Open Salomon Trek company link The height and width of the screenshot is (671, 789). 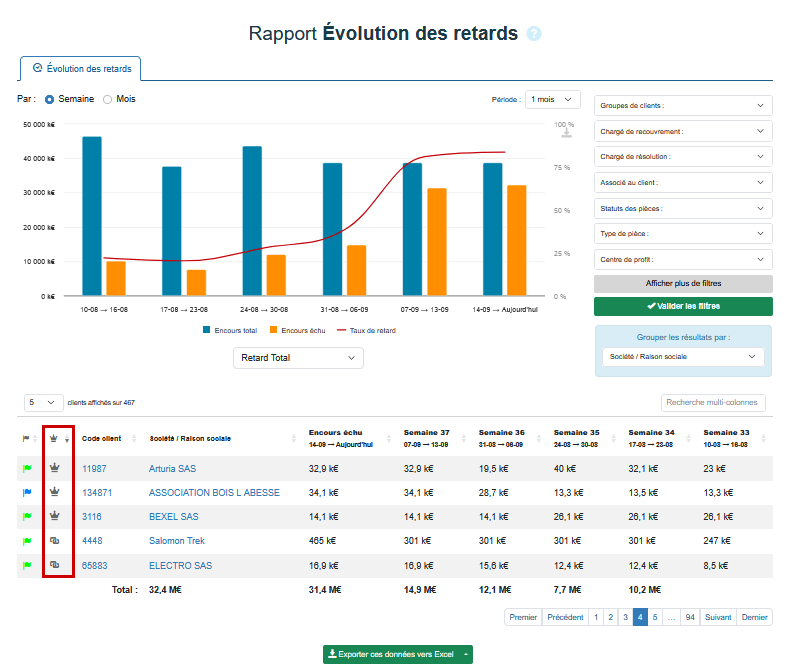pos(177,541)
